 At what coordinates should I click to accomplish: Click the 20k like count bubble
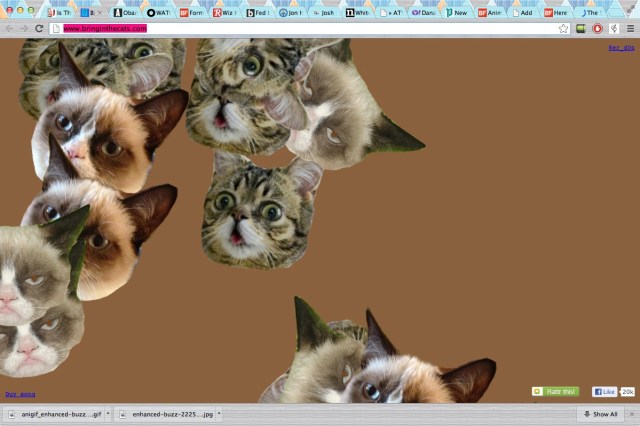tap(627, 392)
